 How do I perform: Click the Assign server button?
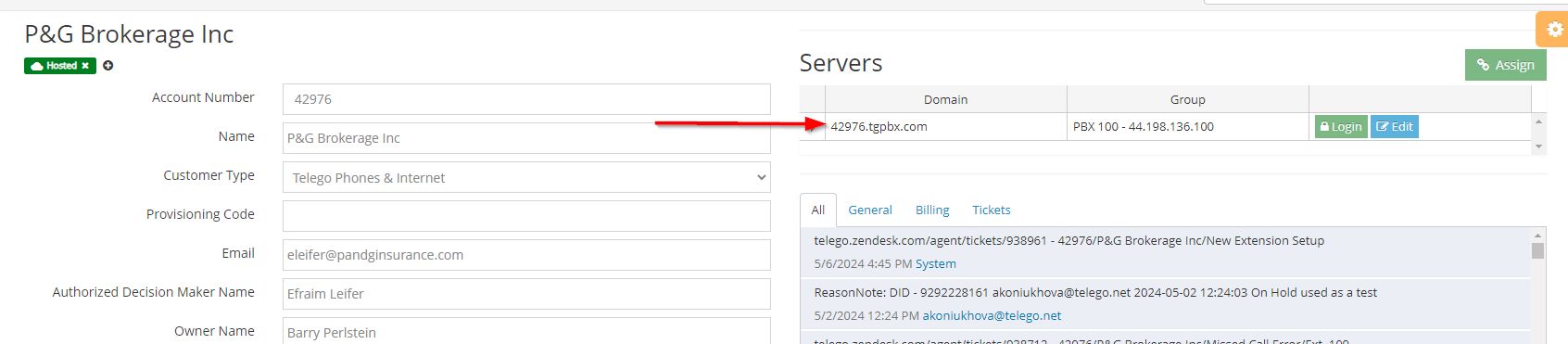tap(1506, 65)
